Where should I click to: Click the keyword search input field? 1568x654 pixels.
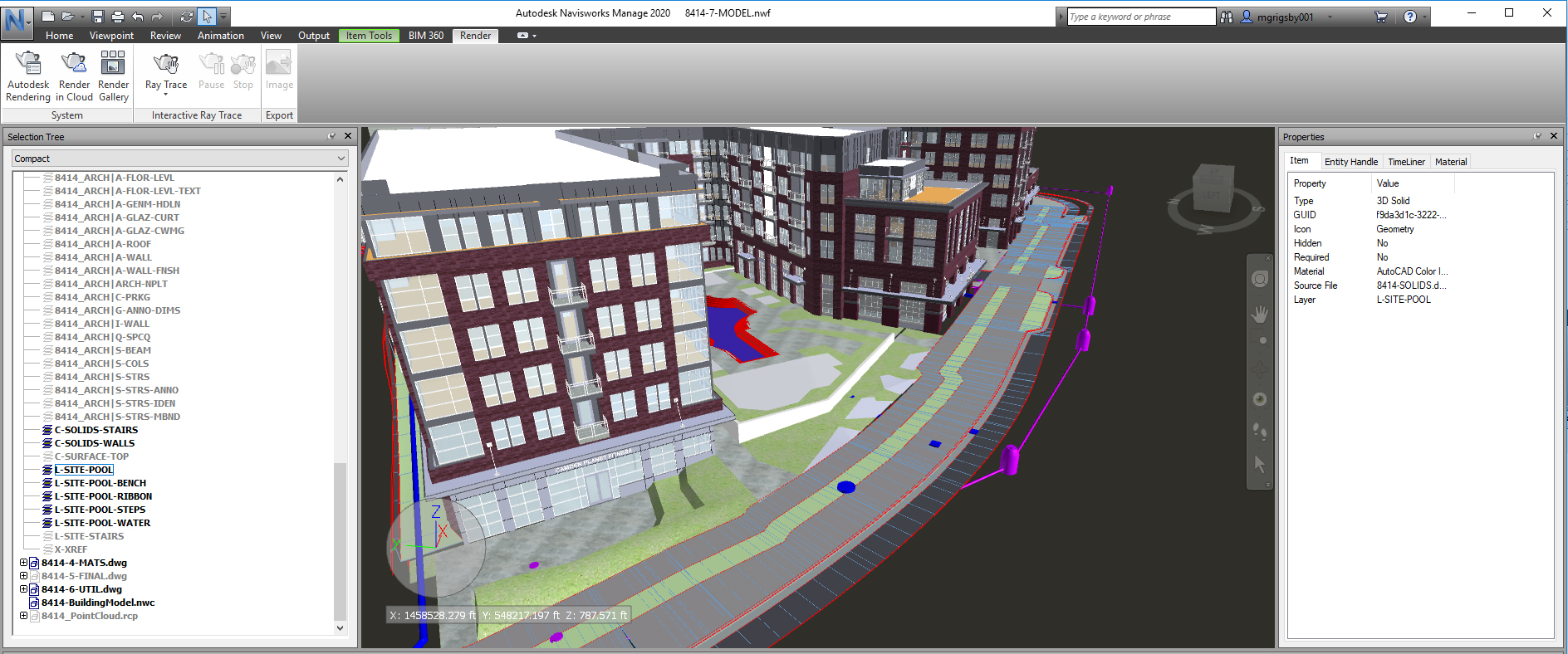pyautogui.click(x=1141, y=17)
